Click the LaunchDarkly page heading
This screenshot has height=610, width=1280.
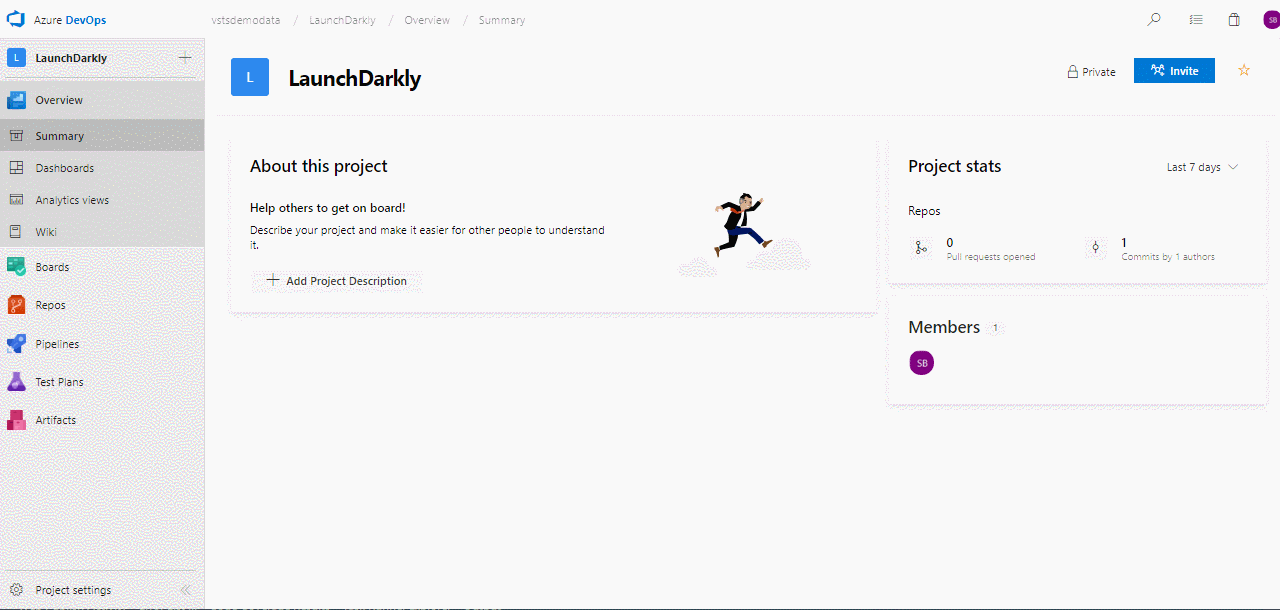(x=355, y=79)
